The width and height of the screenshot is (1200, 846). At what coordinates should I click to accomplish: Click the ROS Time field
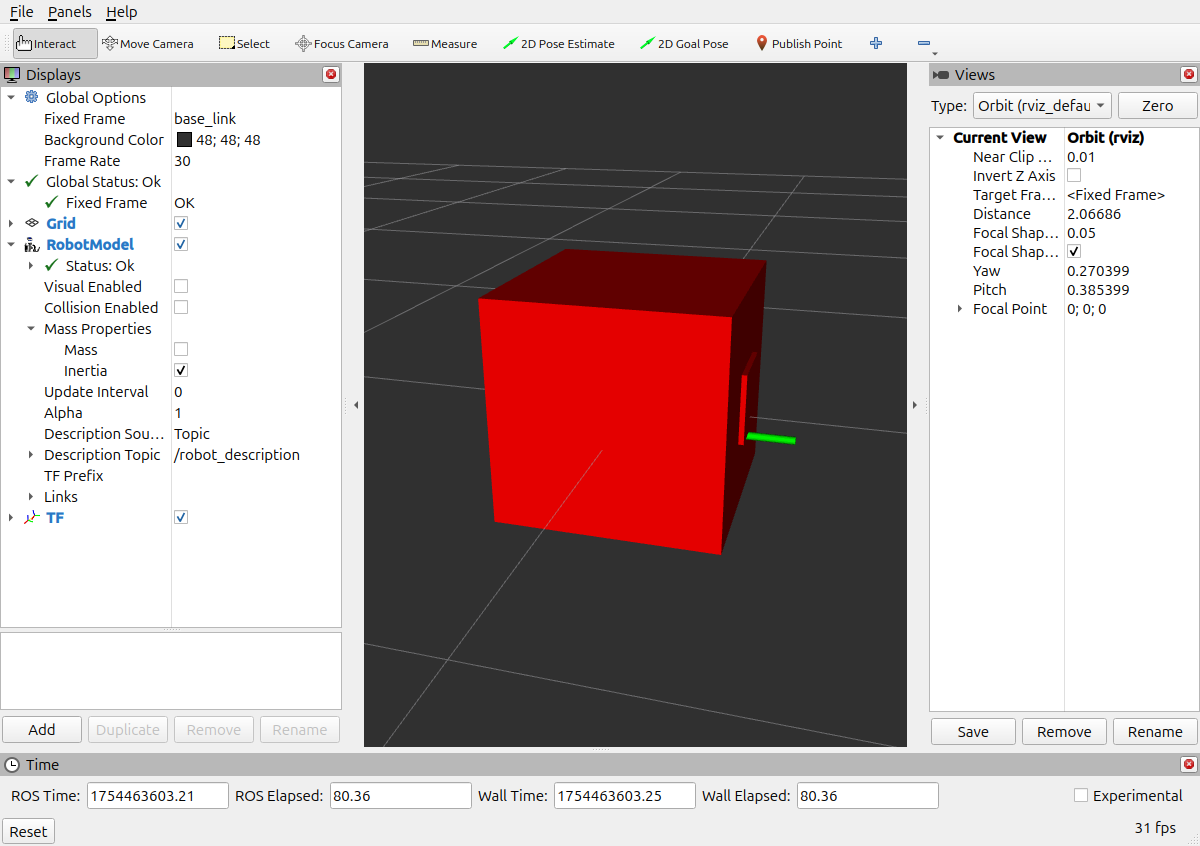[x=158, y=796]
